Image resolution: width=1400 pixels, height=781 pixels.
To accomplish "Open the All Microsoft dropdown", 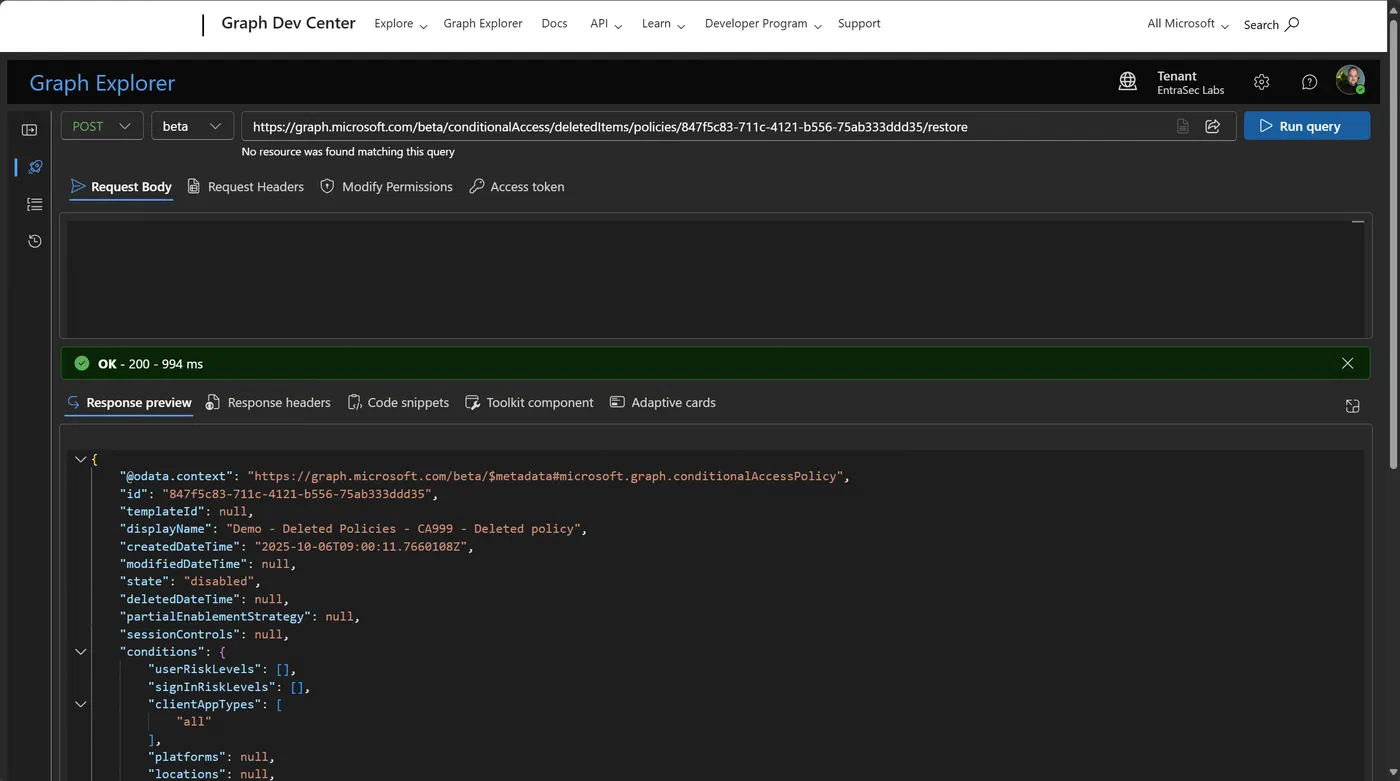I will 1188,24.
